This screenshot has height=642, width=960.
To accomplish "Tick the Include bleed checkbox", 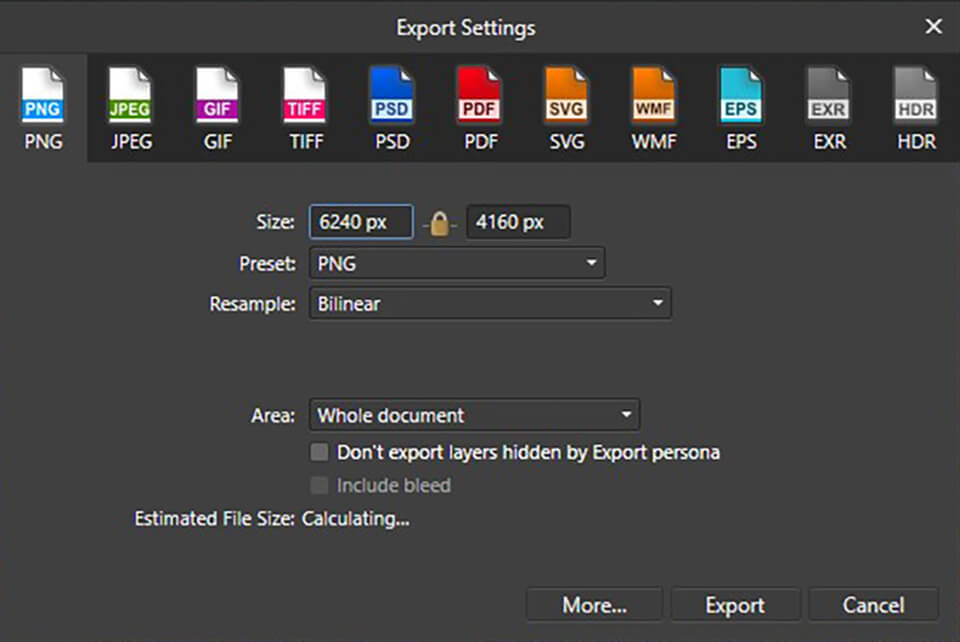I will [x=319, y=486].
